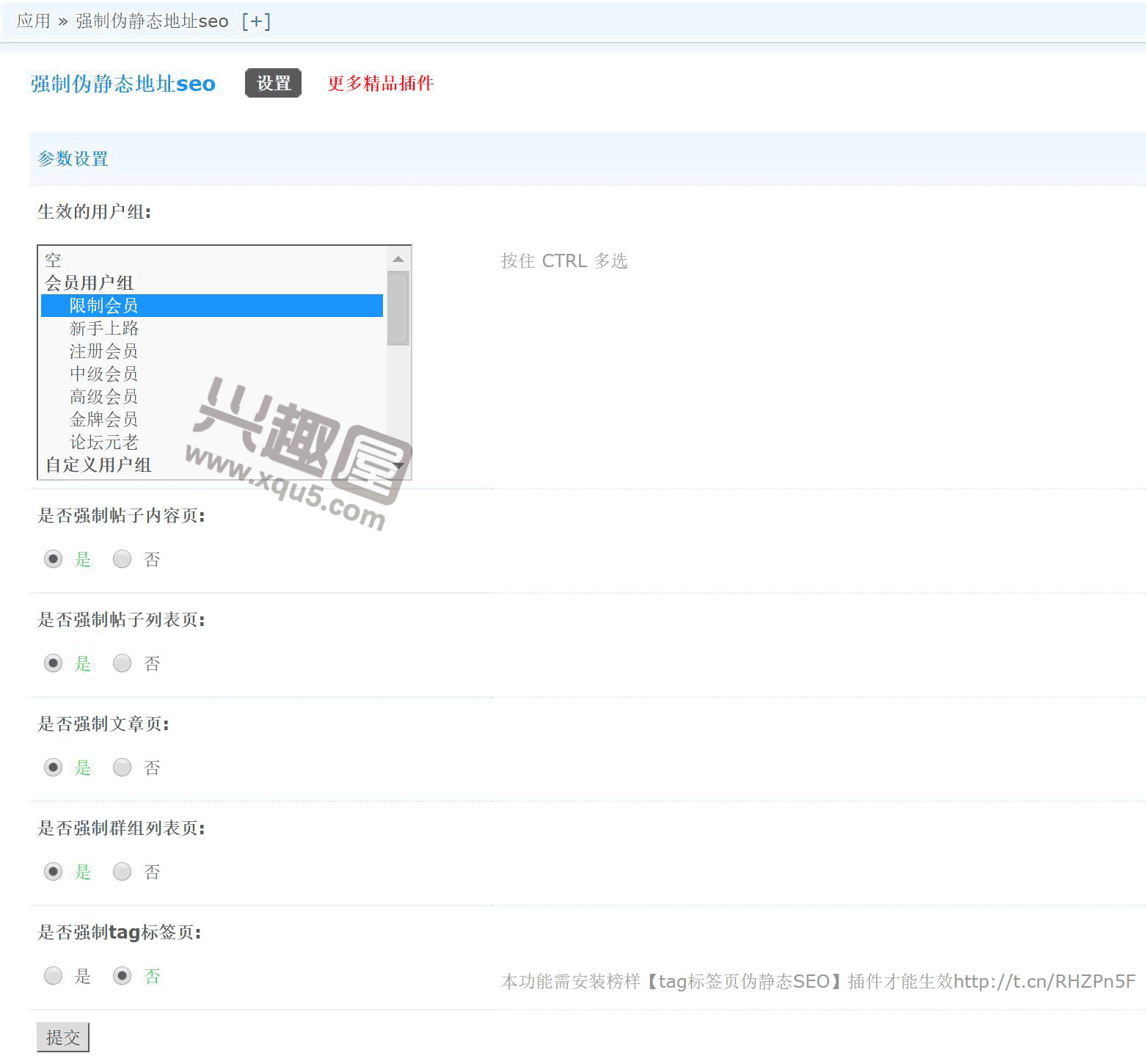The height and width of the screenshot is (1064, 1146).
Task: Select 论坛元老 in the user group list
Action: (212, 442)
